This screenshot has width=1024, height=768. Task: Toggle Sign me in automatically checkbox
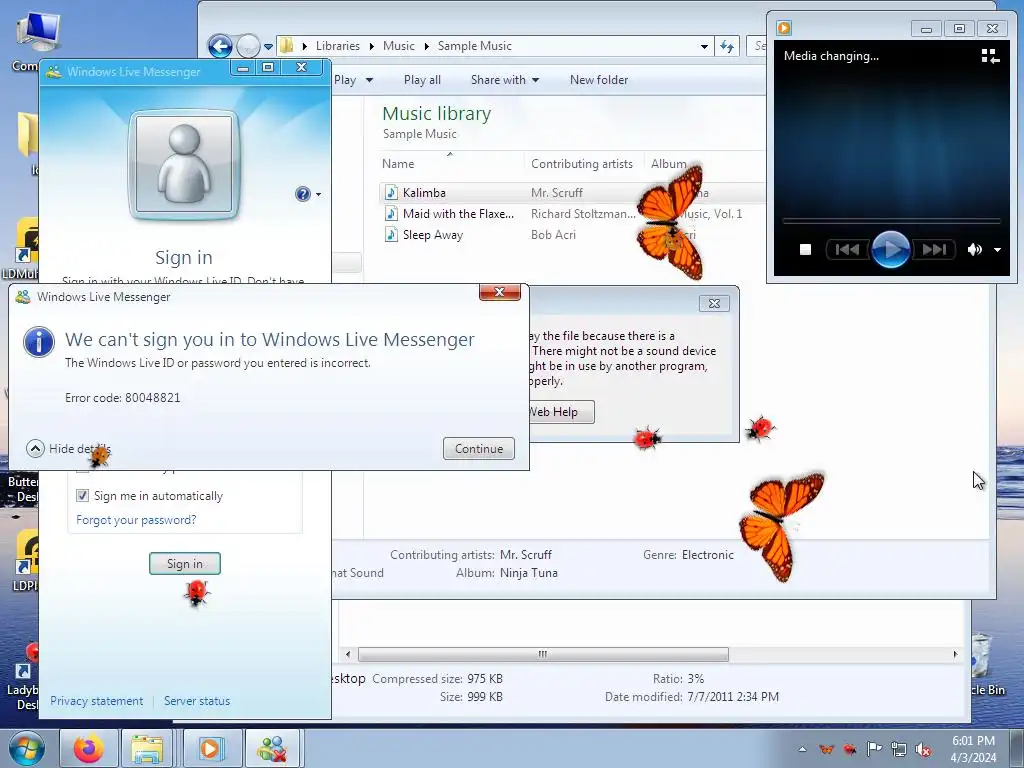click(82, 496)
